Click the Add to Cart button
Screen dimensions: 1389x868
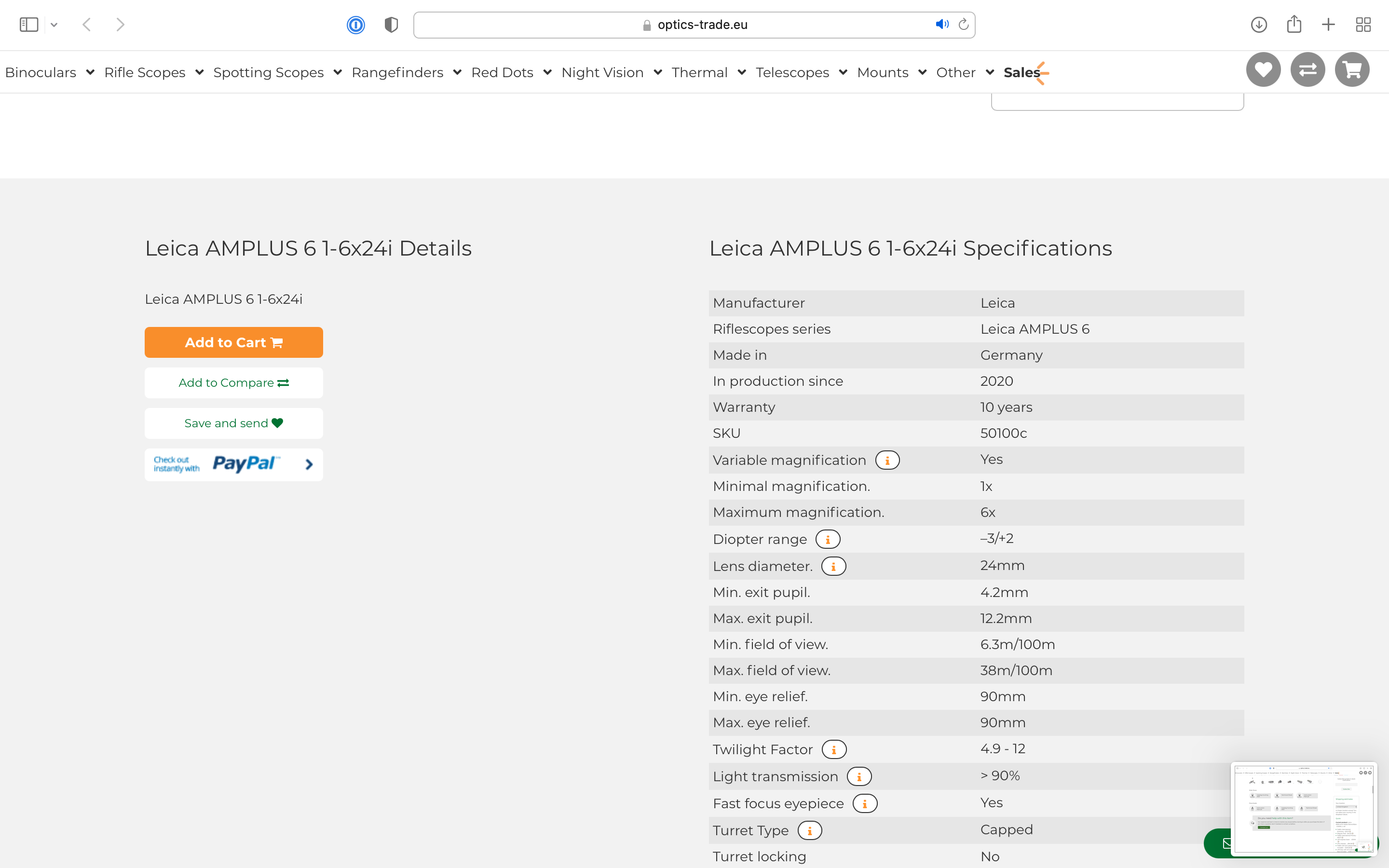point(233,342)
